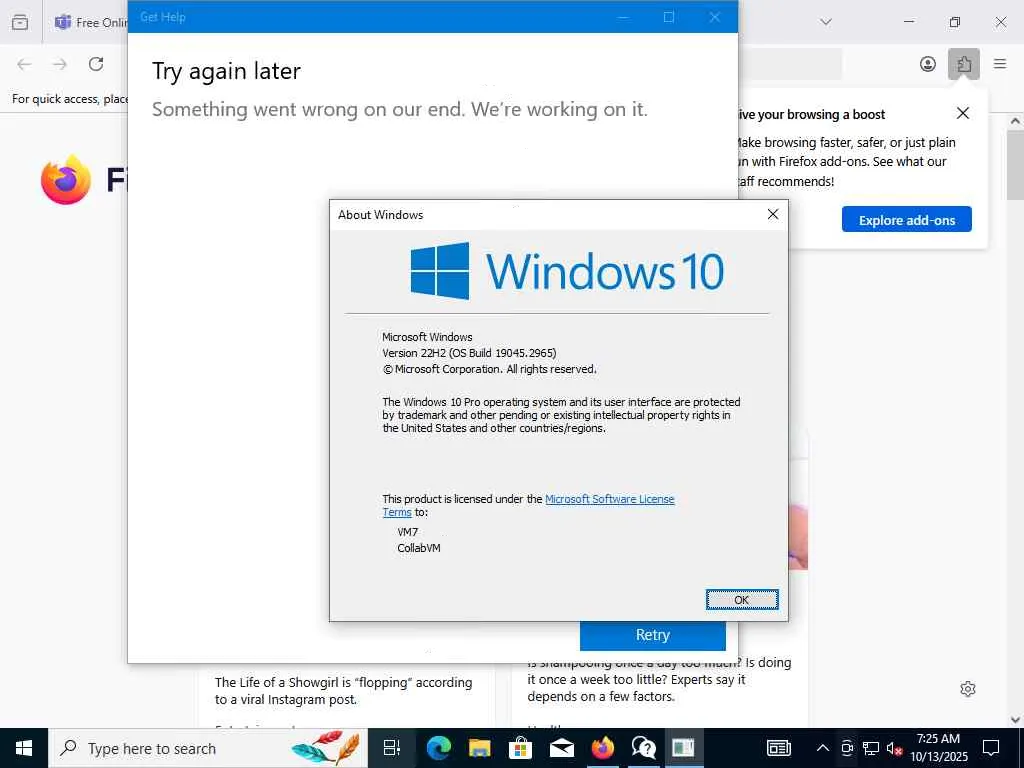Click the Meet Now tray icon
The width and height of the screenshot is (1024, 768).
[x=847, y=748]
